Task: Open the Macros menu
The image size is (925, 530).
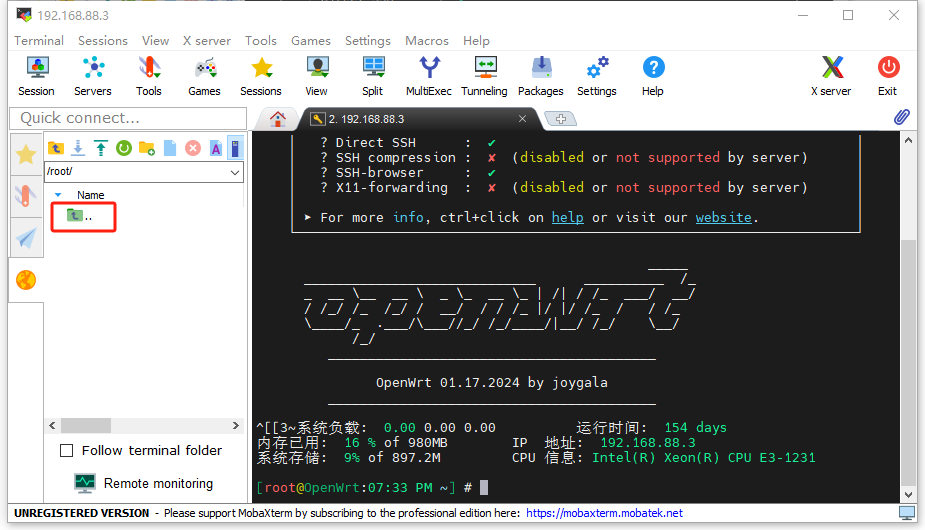Action: (426, 41)
